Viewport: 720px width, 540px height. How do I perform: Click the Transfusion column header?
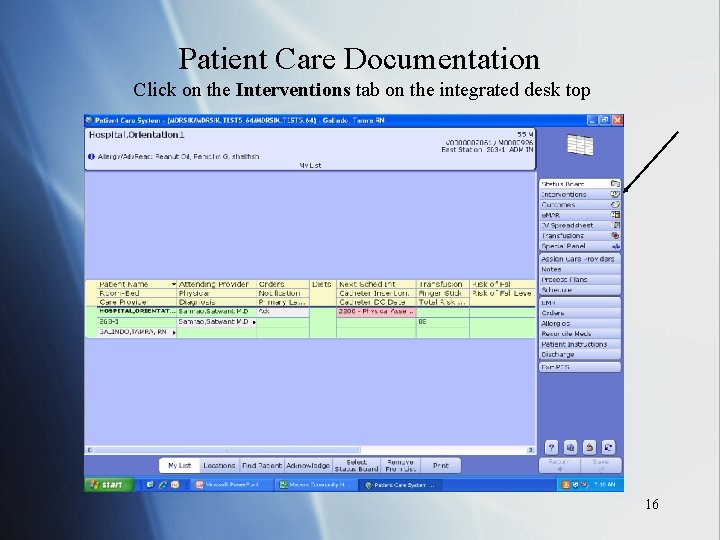tap(443, 284)
